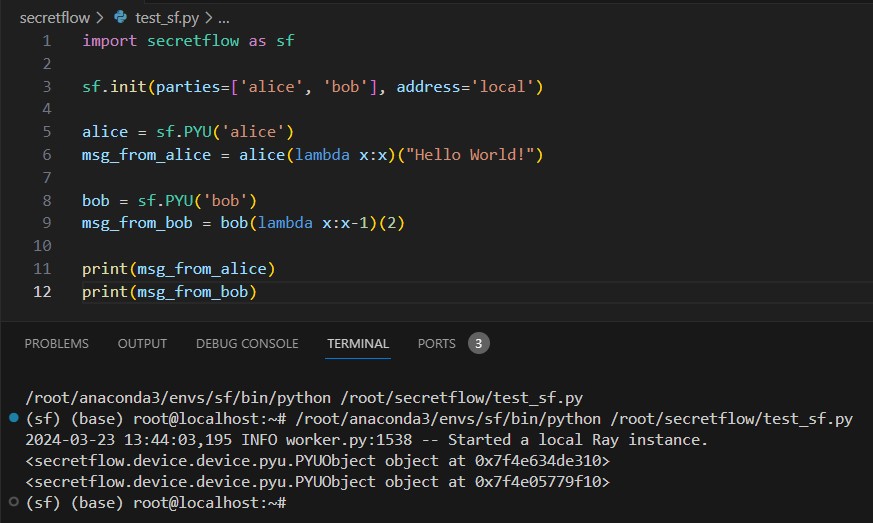Image resolution: width=873 pixels, height=523 pixels.
Task: Switch to the PROBLEMS panel tab
Action: pyautogui.click(x=56, y=344)
